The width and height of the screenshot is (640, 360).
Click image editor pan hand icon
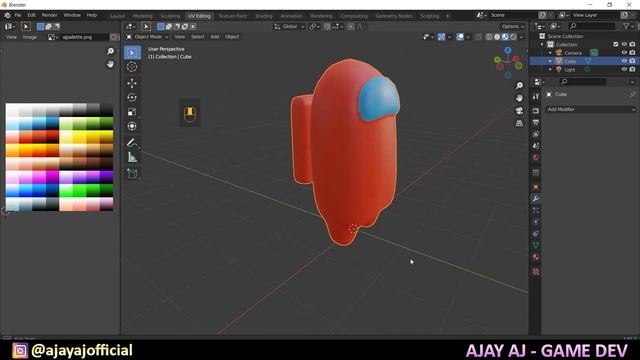(110, 64)
